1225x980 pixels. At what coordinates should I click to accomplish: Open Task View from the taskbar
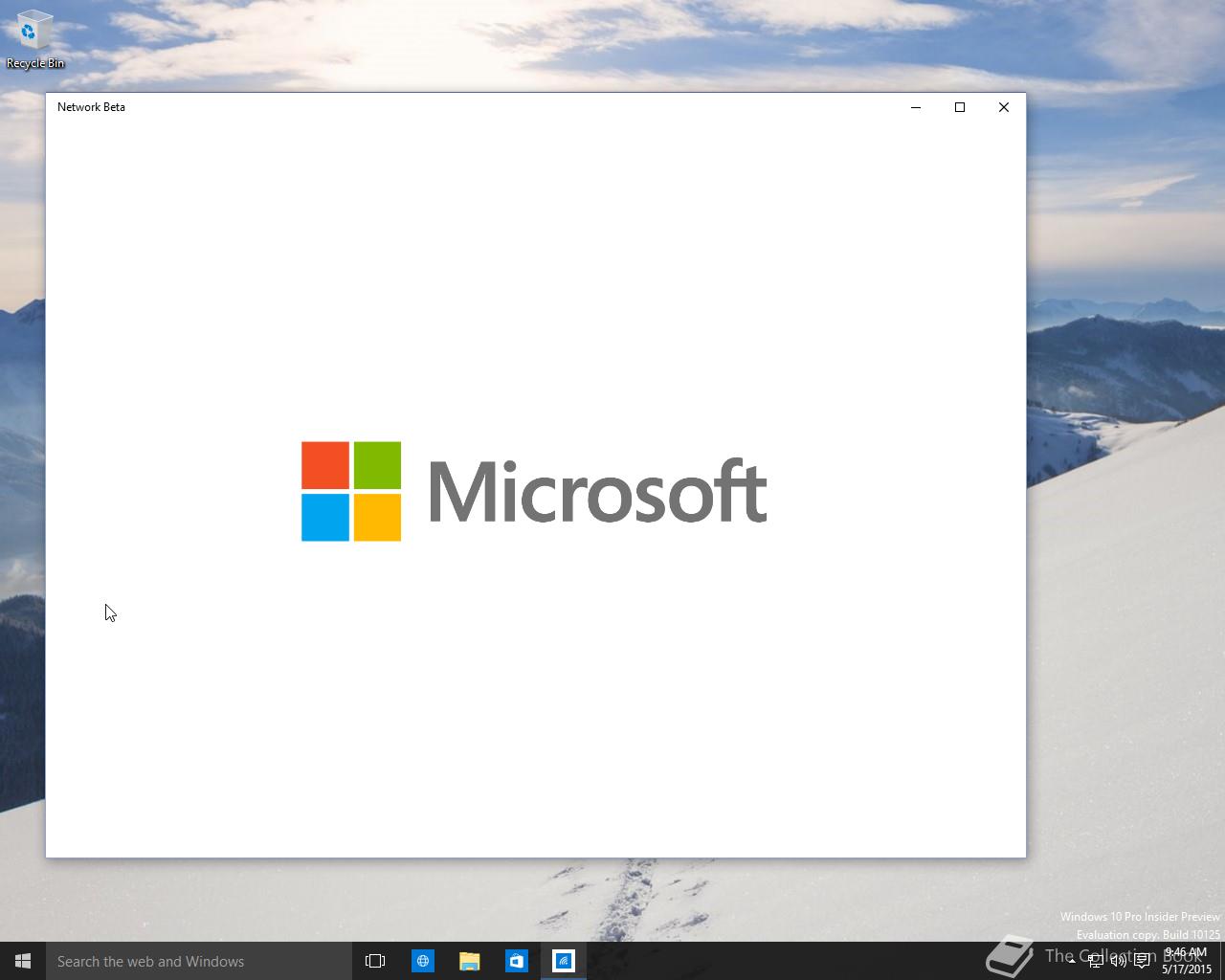(375, 961)
